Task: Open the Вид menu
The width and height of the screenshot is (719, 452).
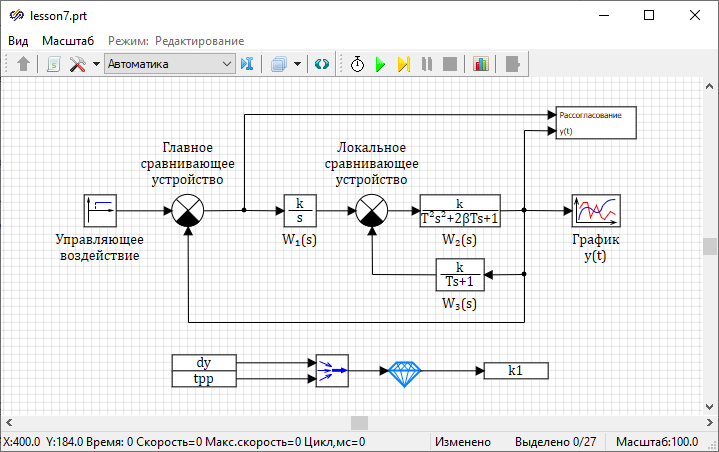Action: [x=18, y=41]
